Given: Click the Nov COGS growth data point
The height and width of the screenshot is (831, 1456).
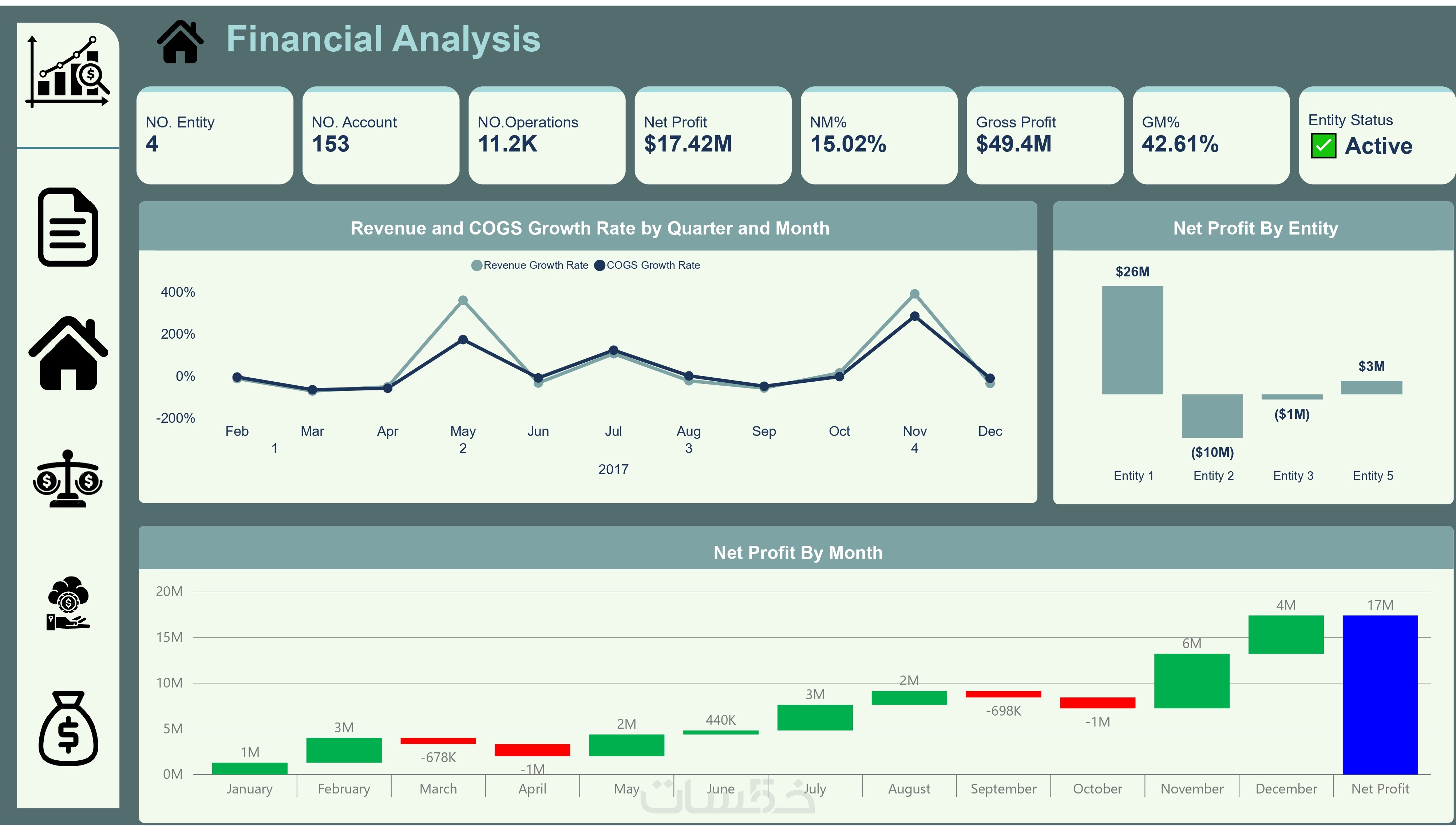Looking at the screenshot, I should pos(914,316).
